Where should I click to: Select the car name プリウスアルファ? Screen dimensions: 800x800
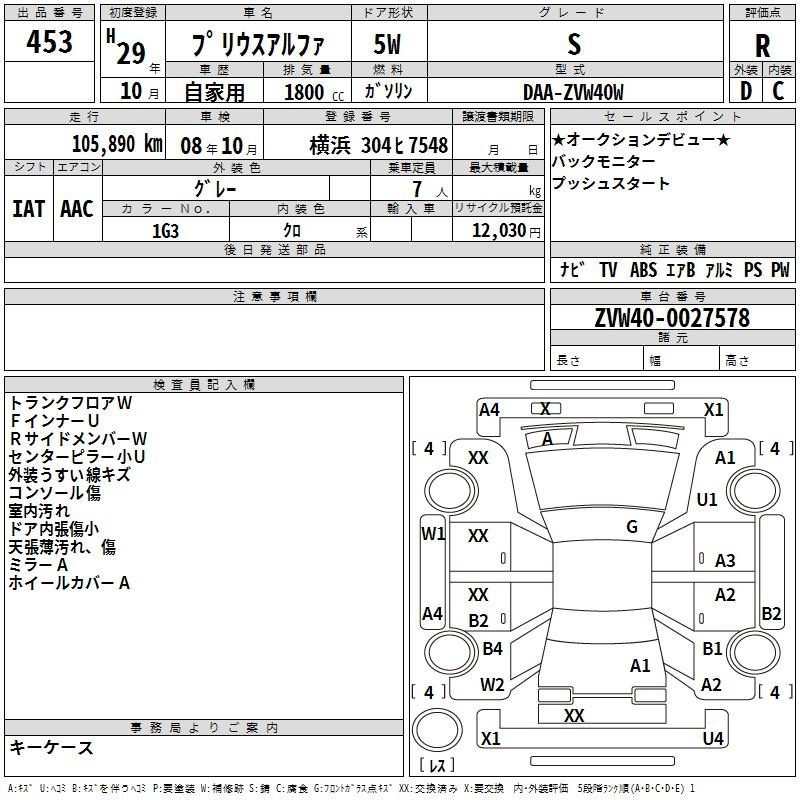point(258,45)
